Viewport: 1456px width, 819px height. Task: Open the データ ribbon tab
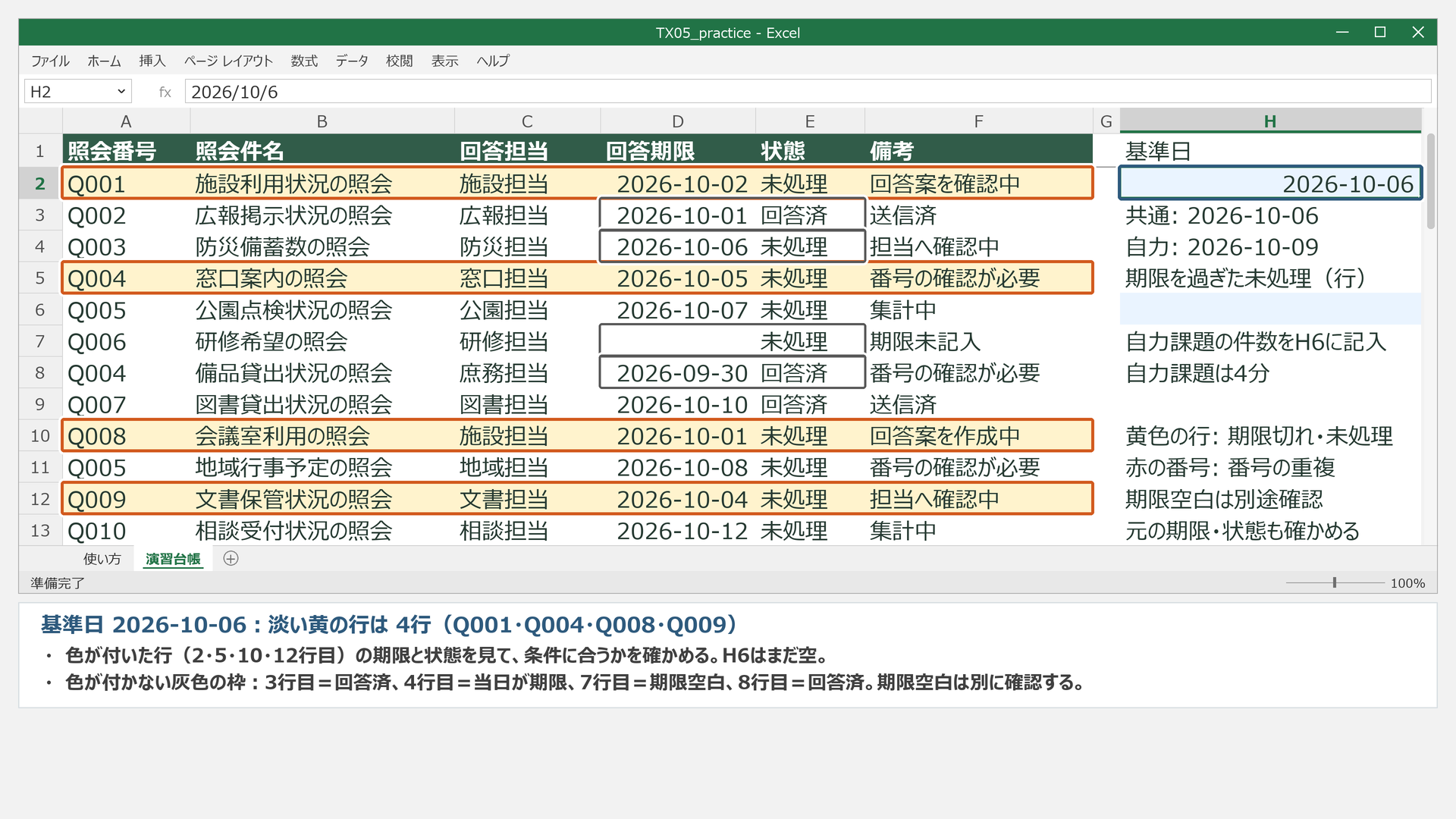352,61
